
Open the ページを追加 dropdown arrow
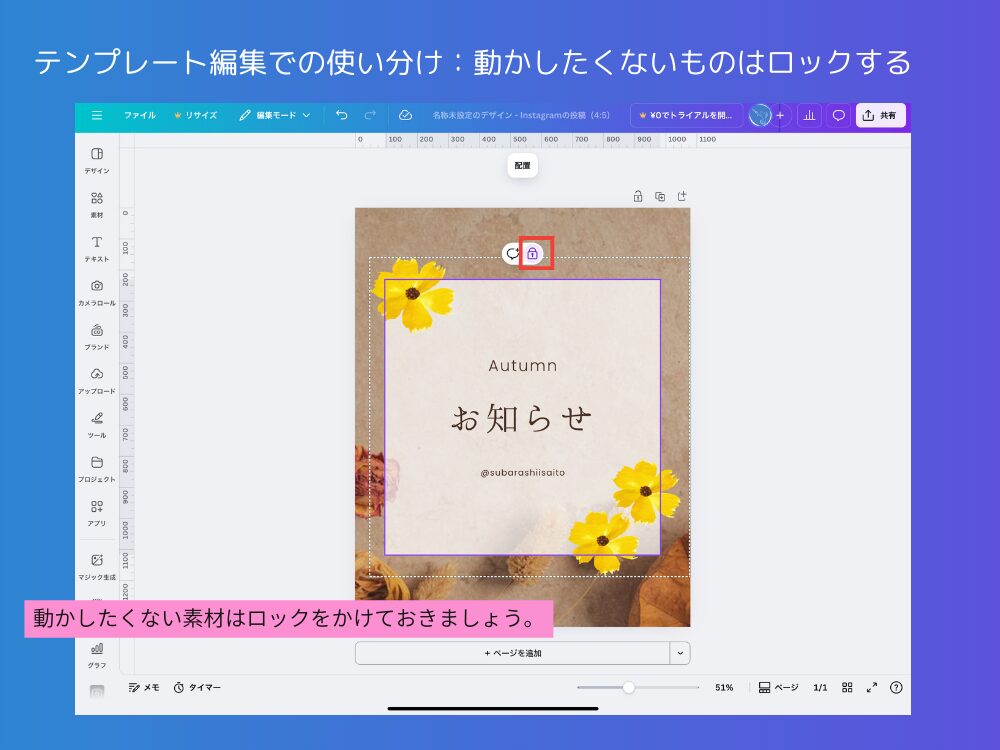coord(679,652)
